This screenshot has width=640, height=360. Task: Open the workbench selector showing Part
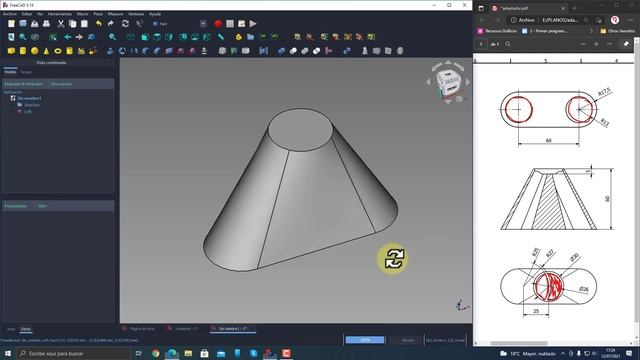180,24
